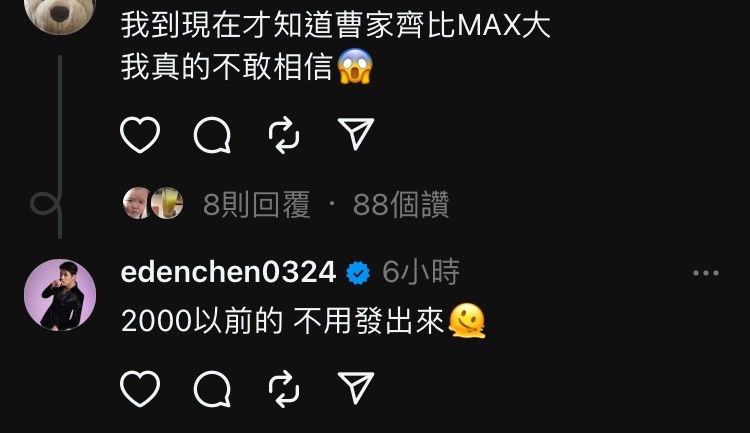Tap the 6小時 timestamp
The height and width of the screenshot is (433, 750).
point(421,272)
